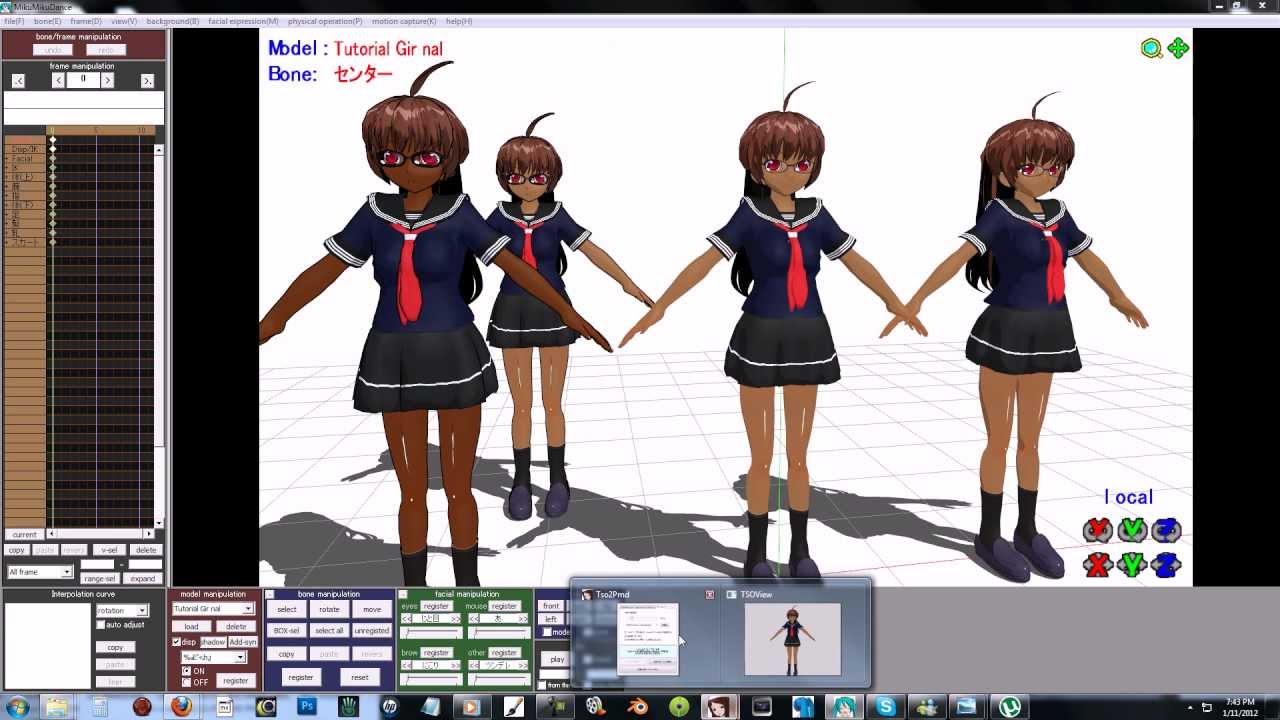The height and width of the screenshot is (720, 1280).
Task: Close the Tso2Pmd taskbar preview
Action: coord(710,594)
